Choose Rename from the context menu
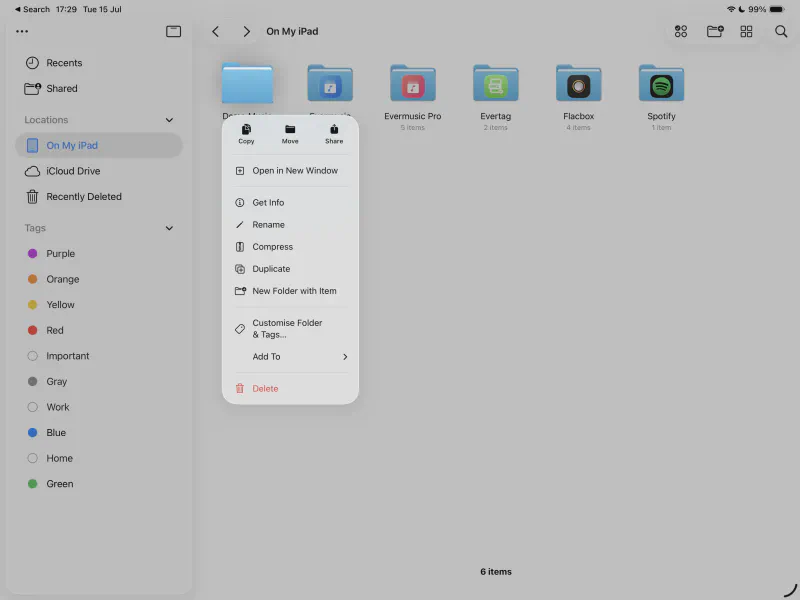Viewport: 800px width, 600px height. [268, 225]
